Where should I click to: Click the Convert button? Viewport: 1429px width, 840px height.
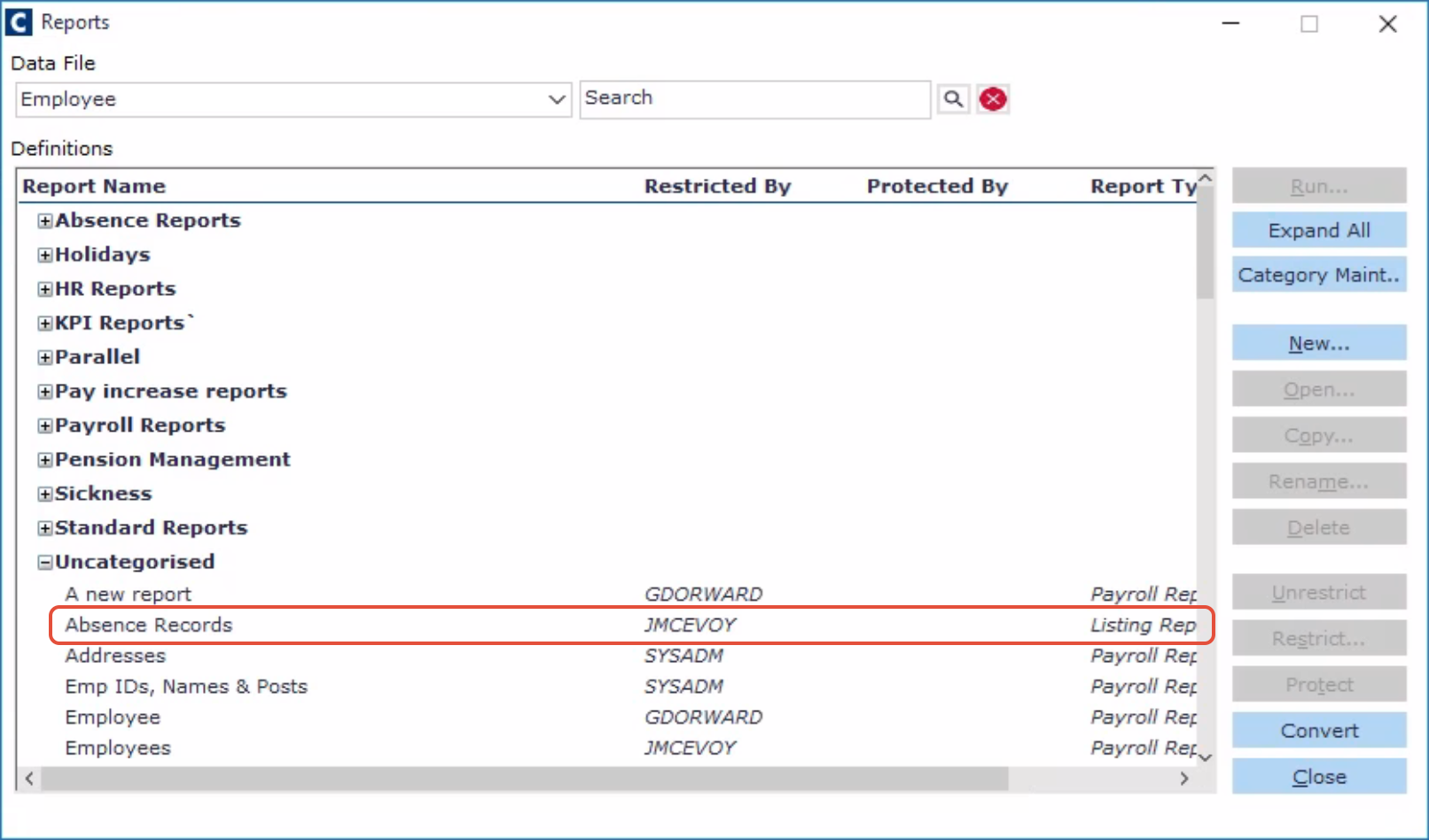pos(1319,730)
